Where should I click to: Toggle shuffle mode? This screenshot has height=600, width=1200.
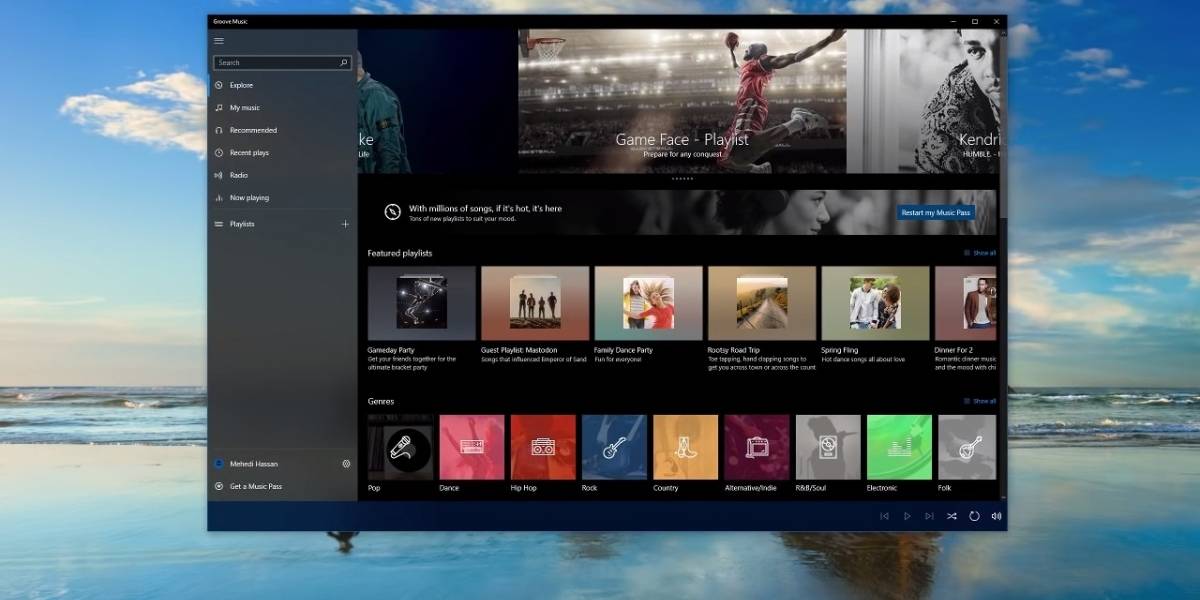952,516
